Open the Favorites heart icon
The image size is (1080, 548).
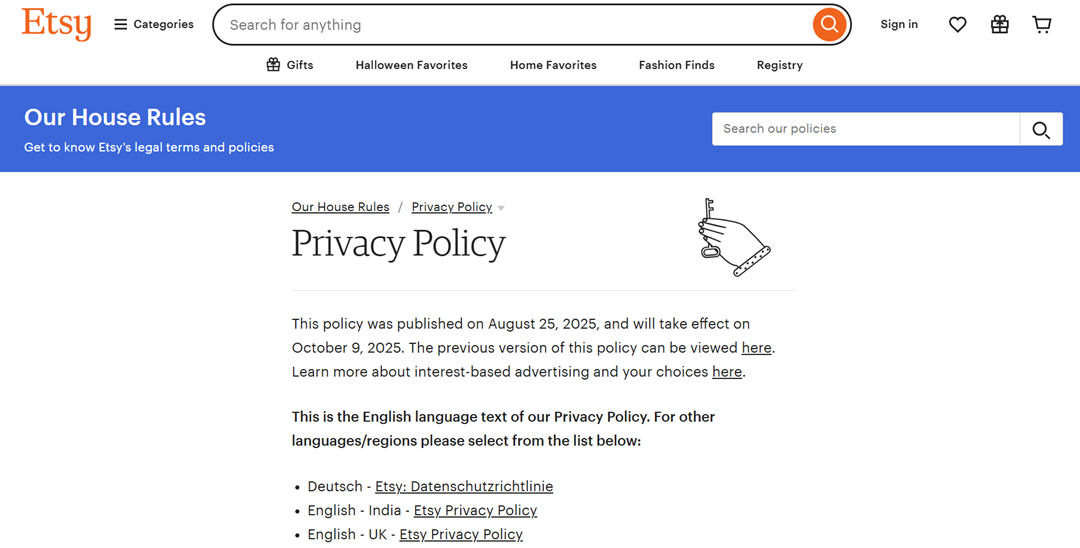coord(957,25)
